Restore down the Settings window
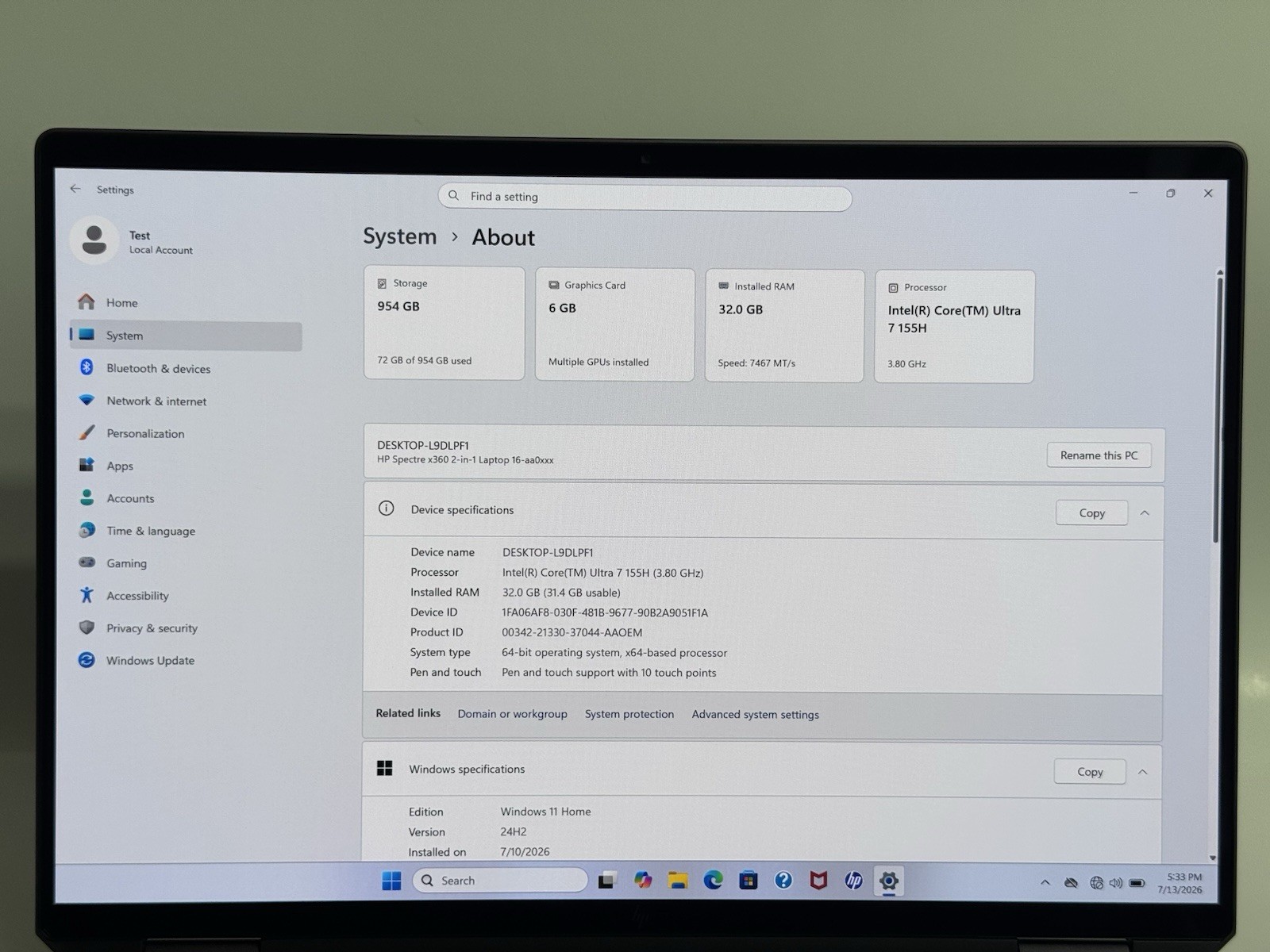1270x952 pixels. [1170, 194]
